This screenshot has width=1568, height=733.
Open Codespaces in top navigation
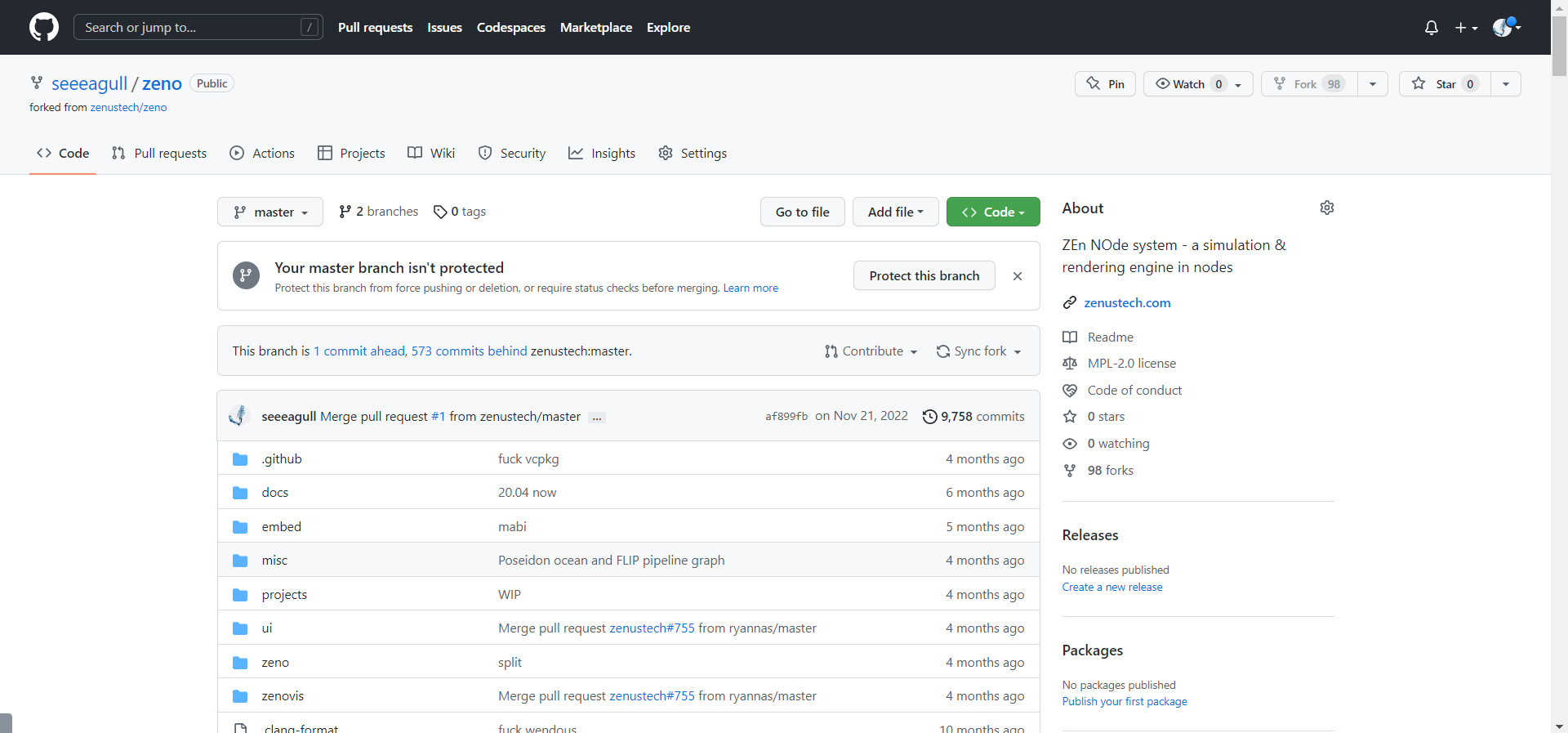tap(510, 27)
